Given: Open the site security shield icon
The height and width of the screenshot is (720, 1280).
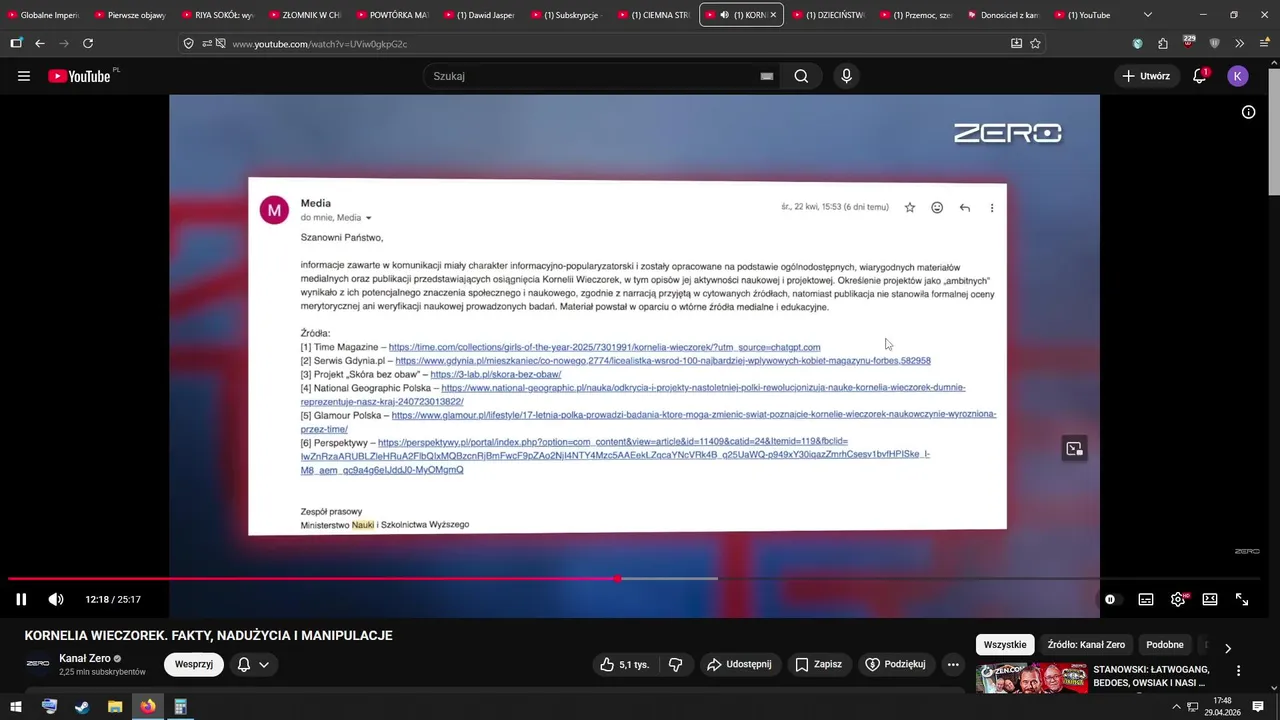Looking at the screenshot, I should pos(188,43).
